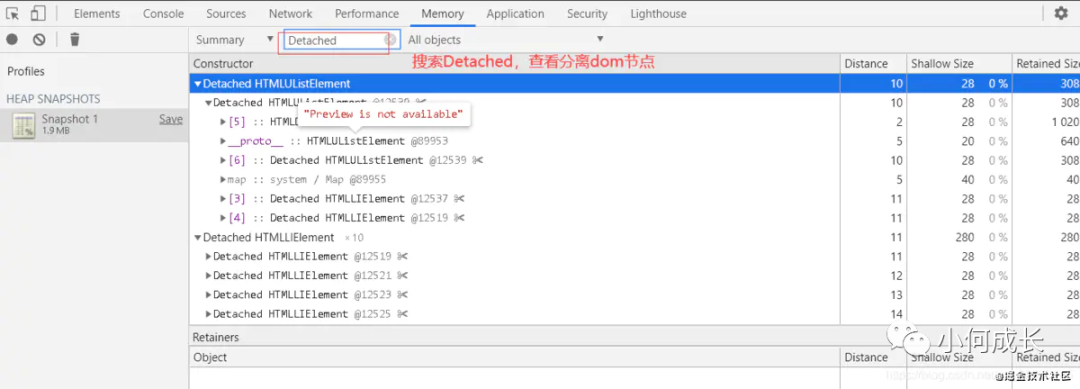Click the ×10 instance count label
The width and height of the screenshot is (1080, 389).
pos(354,238)
